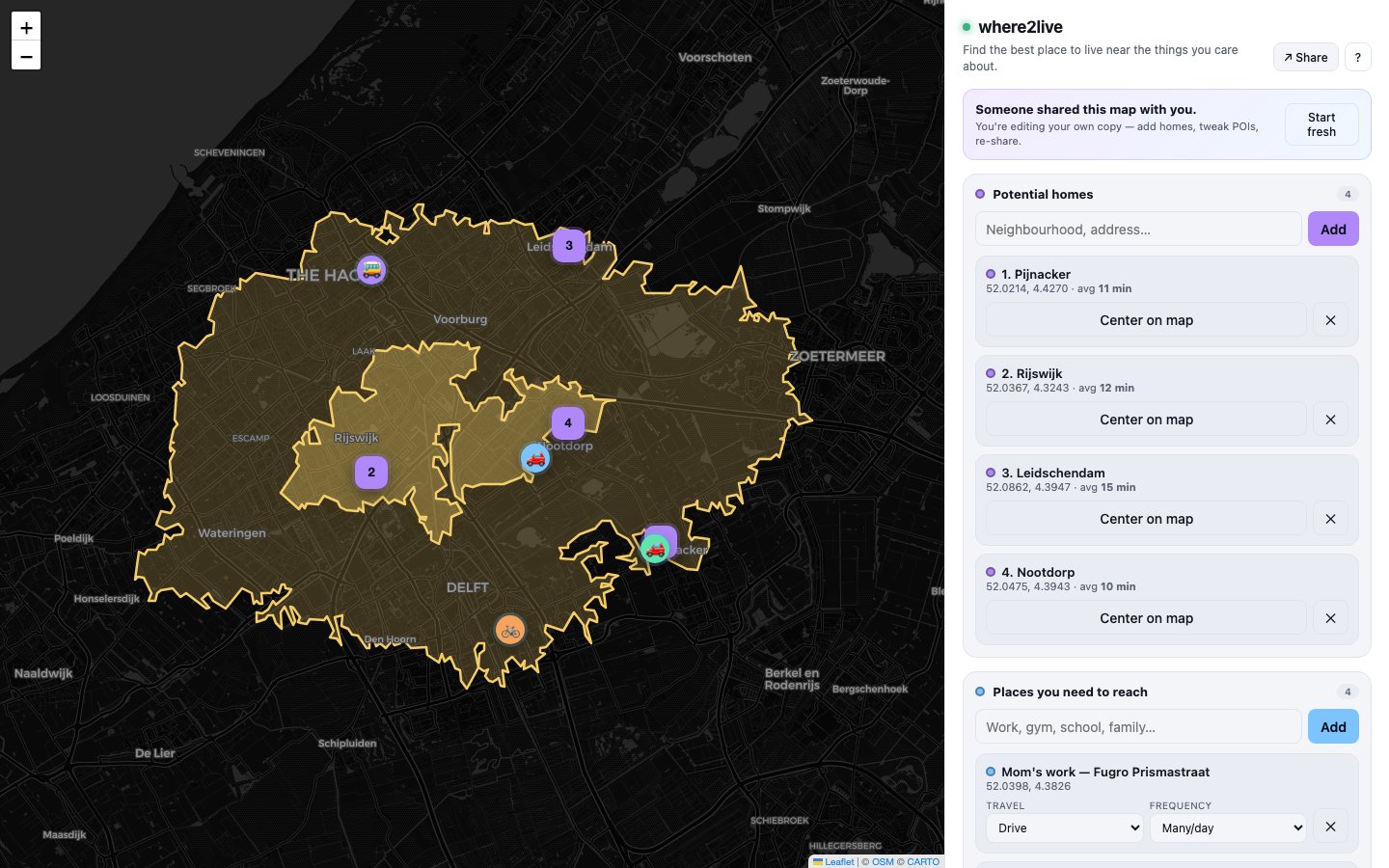Focus the Neighbourhood, address input field
The image size is (1389, 868).
click(1138, 229)
